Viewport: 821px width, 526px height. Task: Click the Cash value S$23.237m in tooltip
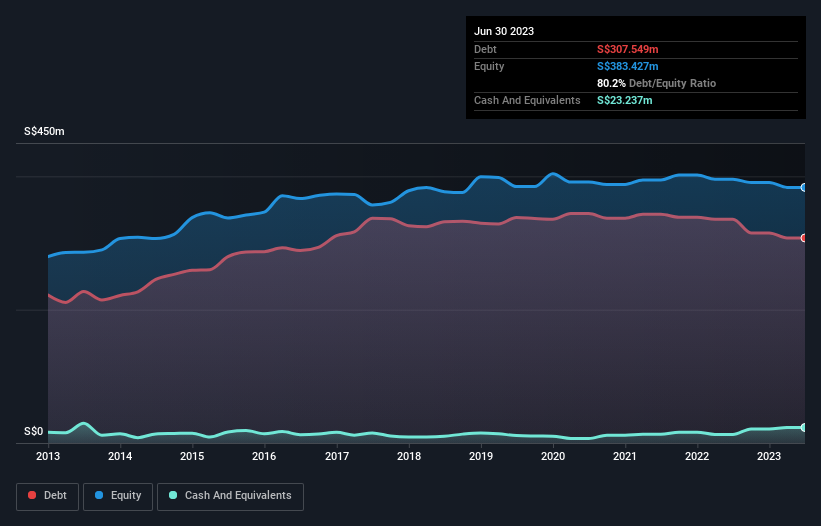click(x=624, y=100)
